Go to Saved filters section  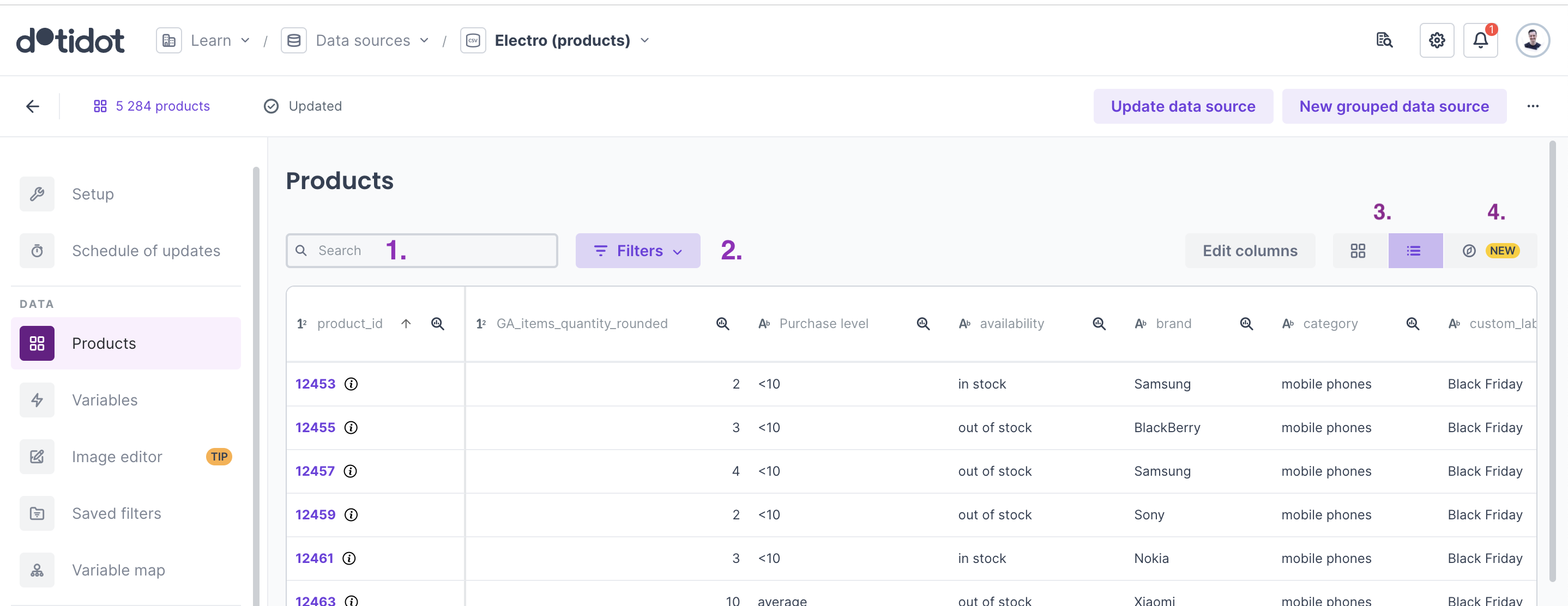pos(116,513)
